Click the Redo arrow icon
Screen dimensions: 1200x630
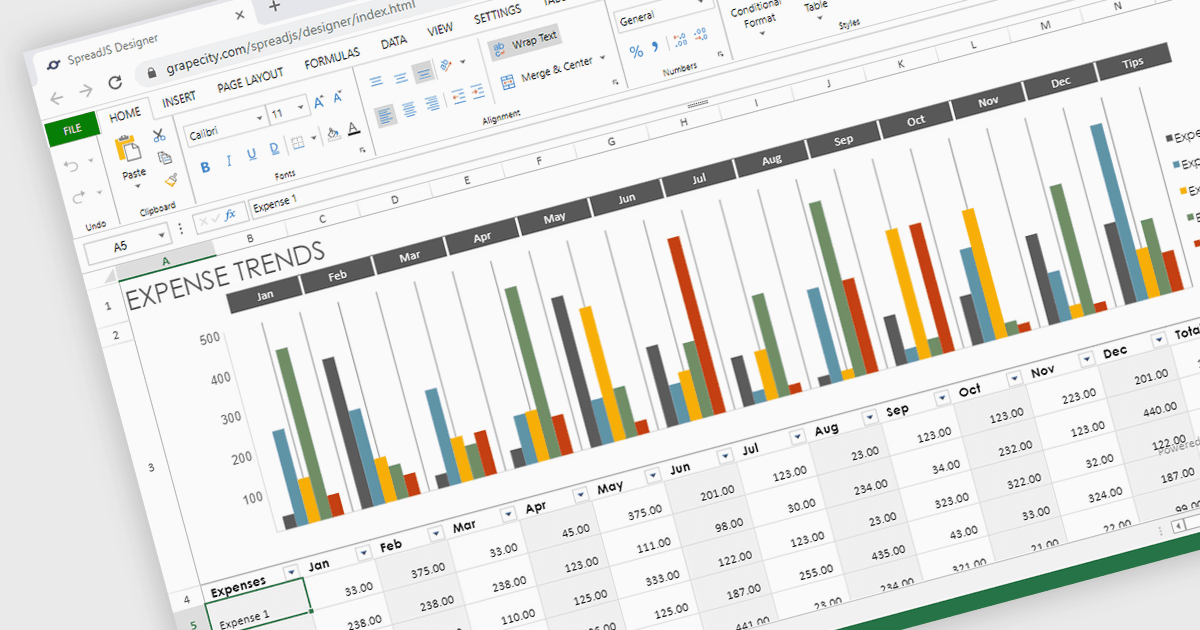click(x=79, y=197)
